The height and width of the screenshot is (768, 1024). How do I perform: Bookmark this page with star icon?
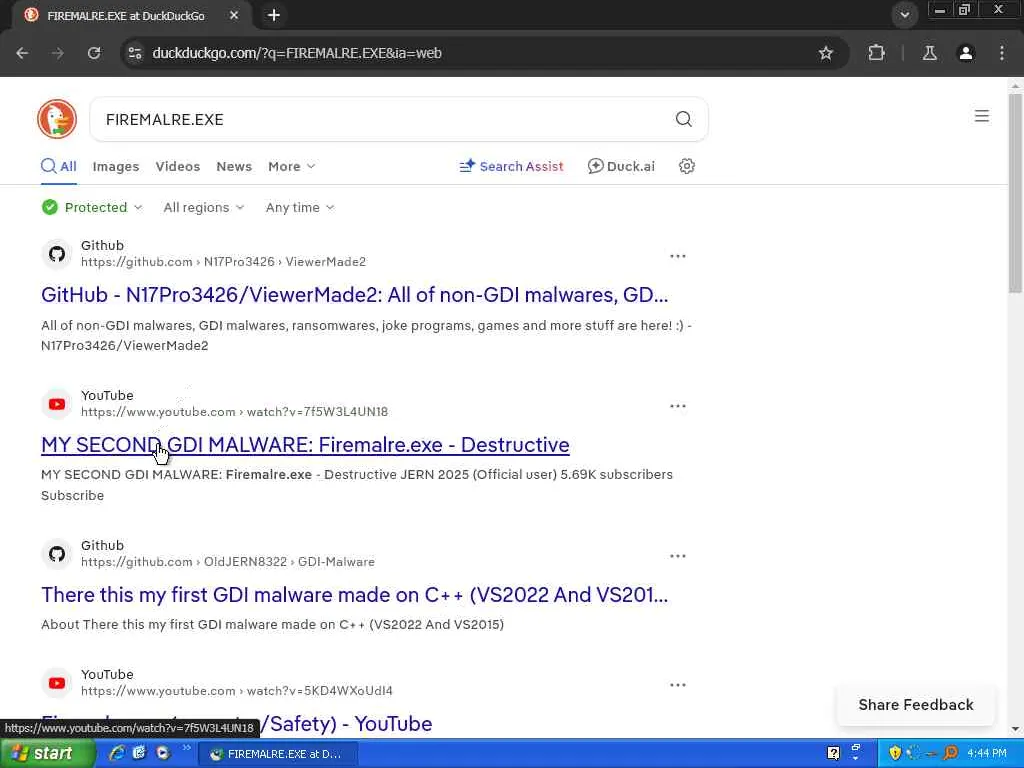825,53
